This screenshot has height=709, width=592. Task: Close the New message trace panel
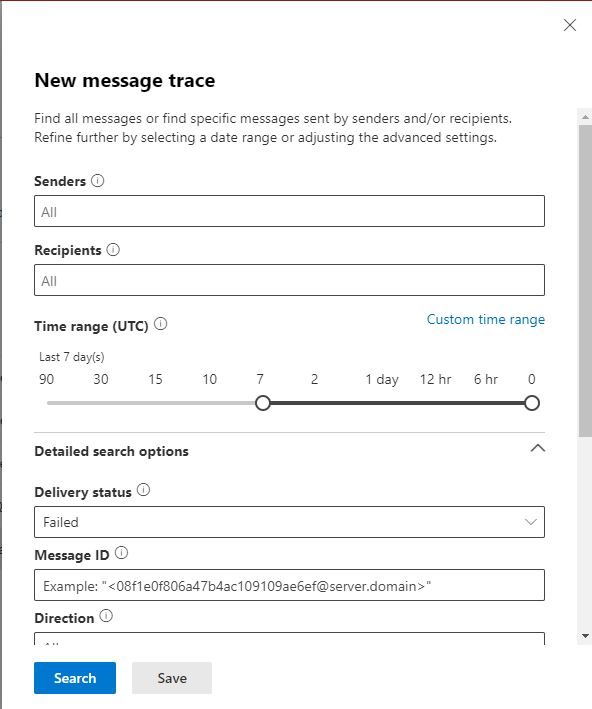point(570,25)
